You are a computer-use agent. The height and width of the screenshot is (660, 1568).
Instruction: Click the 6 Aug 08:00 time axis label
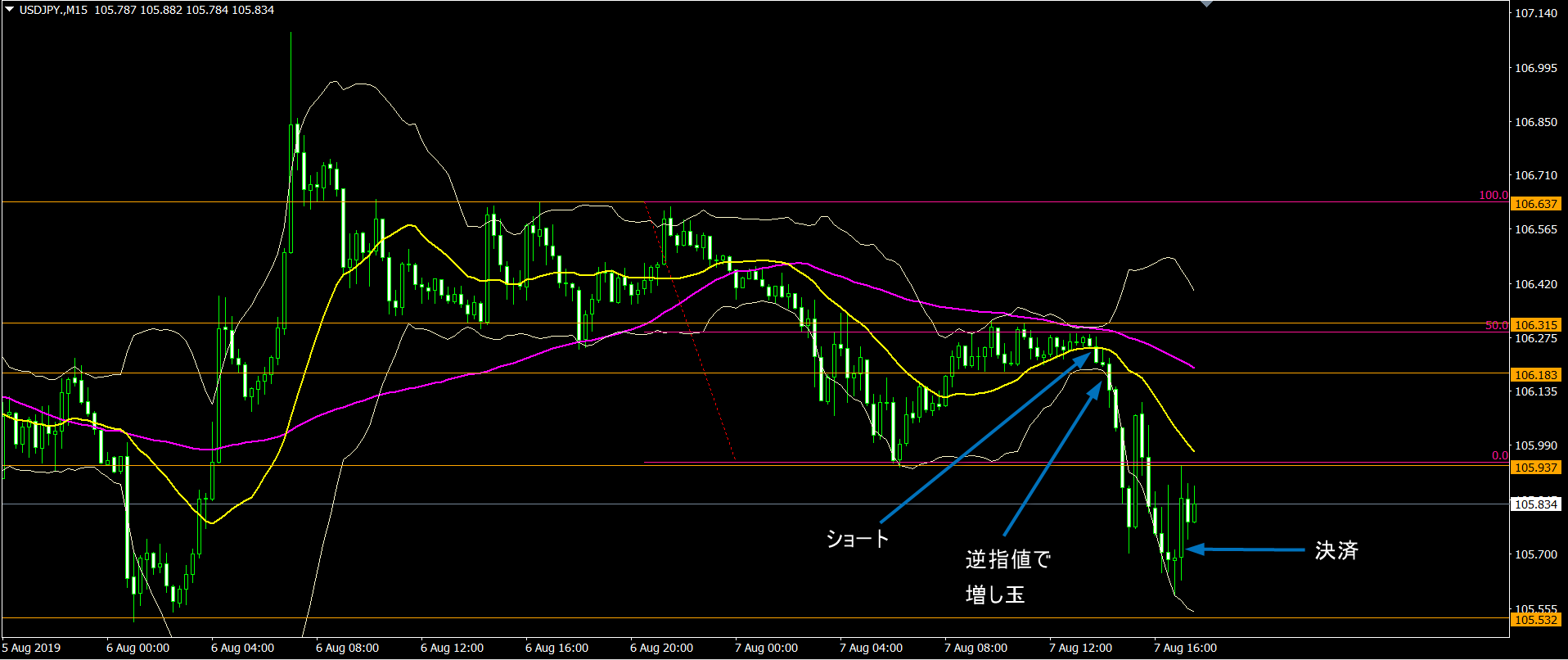click(x=347, y=648)
